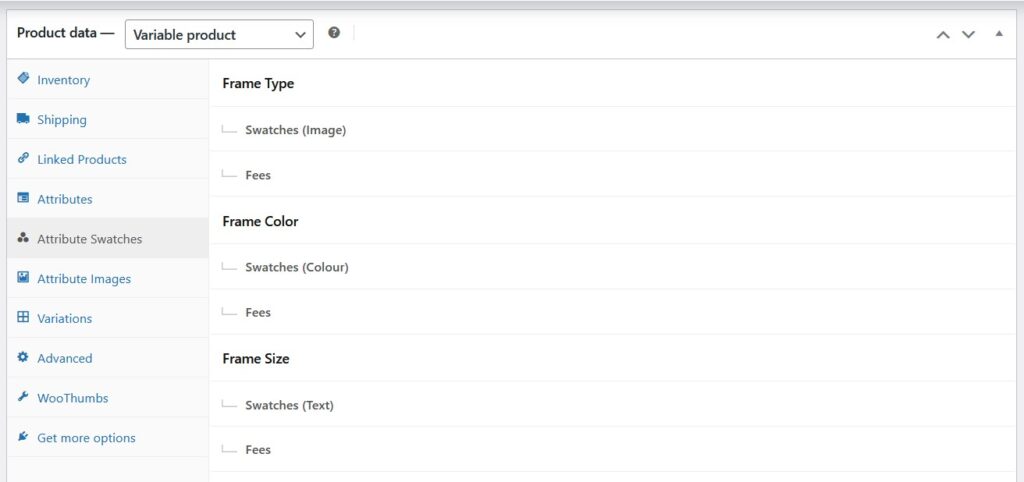Expand Swatches (Colour) under Frame Color
Screen dimensions: 1024x482
[296, 267]
